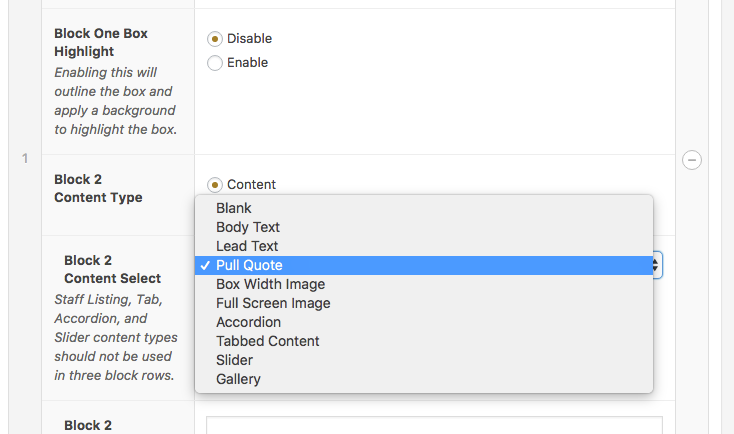Screen dimensions: 734x434
Task: Click the Block One Box Highlight label
Action: 101,42
